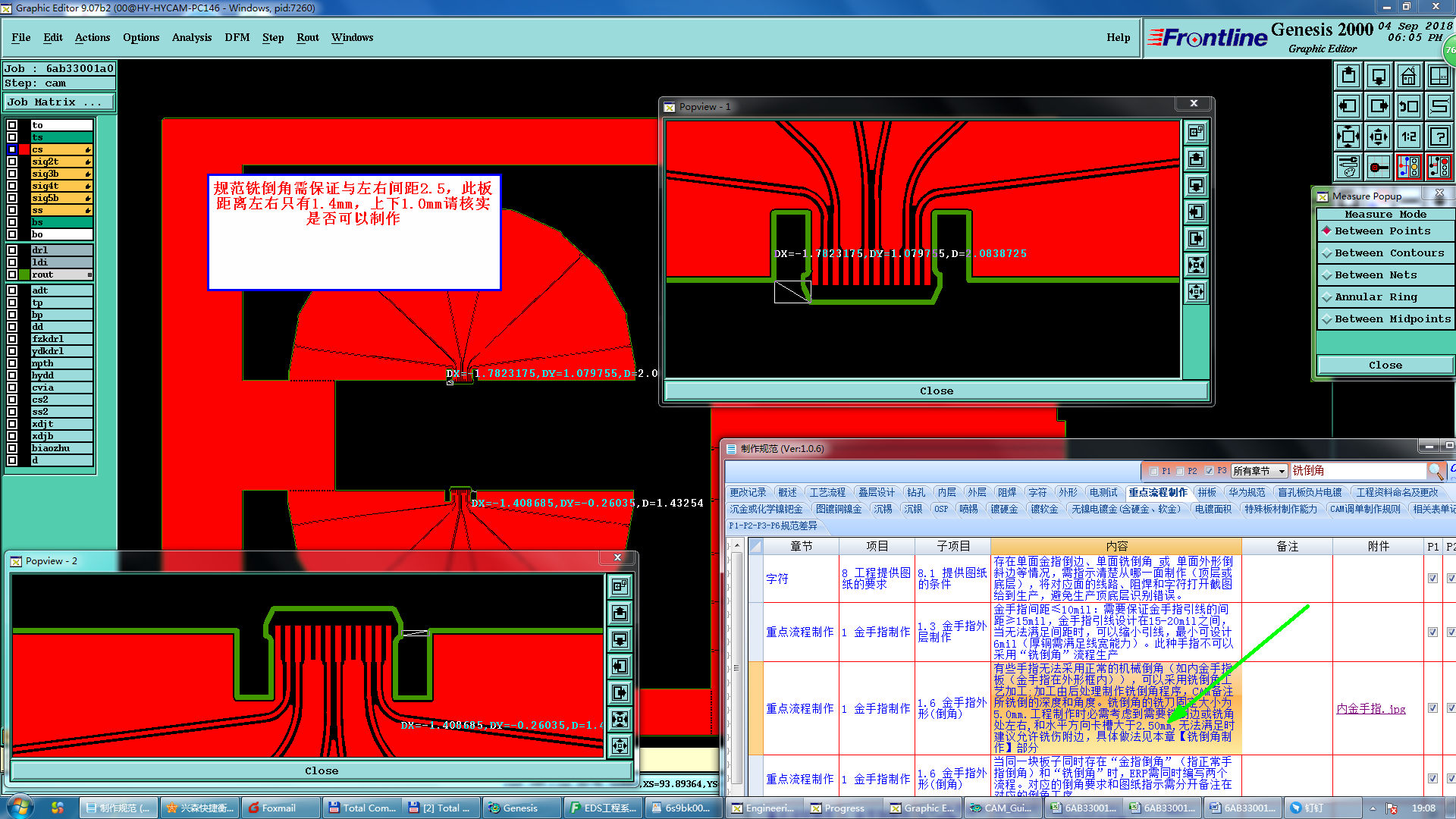The width and height of the screenshot is (1456, 819).
Task: Open the DFM menu
Action: [237, 37]
